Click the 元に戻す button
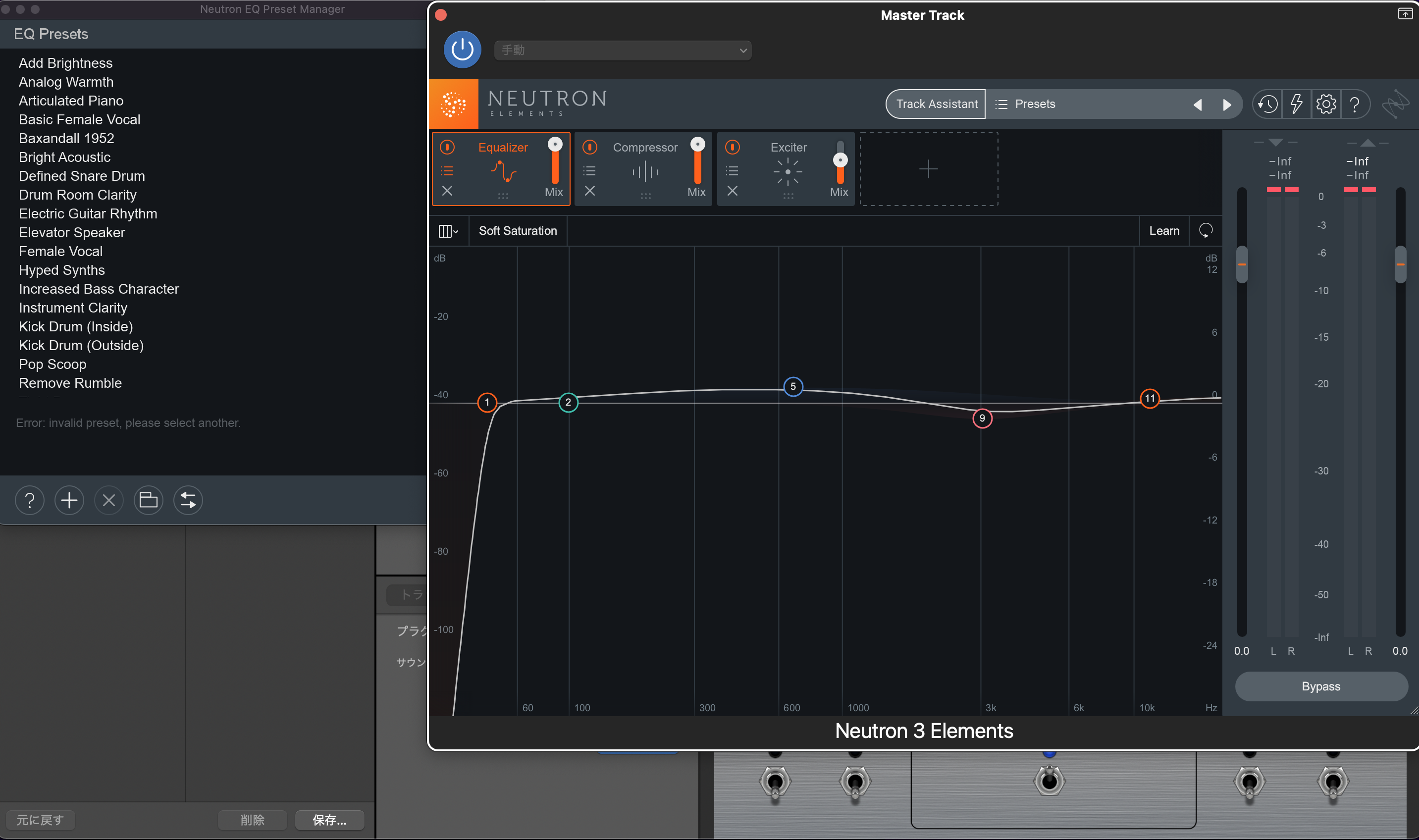 point(40,820)
